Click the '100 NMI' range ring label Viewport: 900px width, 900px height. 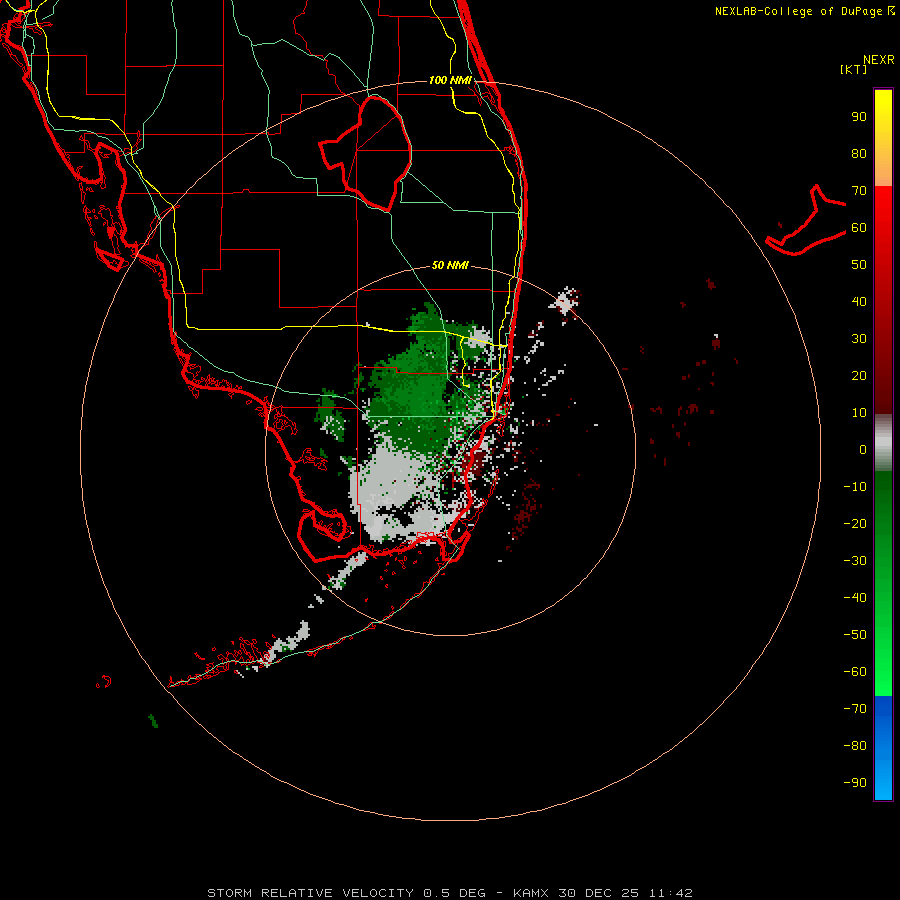[450, 80]
